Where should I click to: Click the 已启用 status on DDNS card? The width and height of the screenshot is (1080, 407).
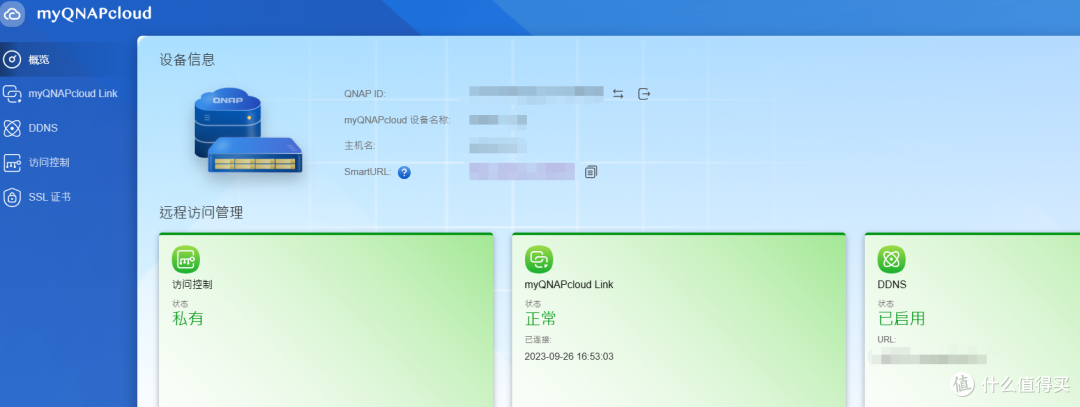[x=901, y=319]
